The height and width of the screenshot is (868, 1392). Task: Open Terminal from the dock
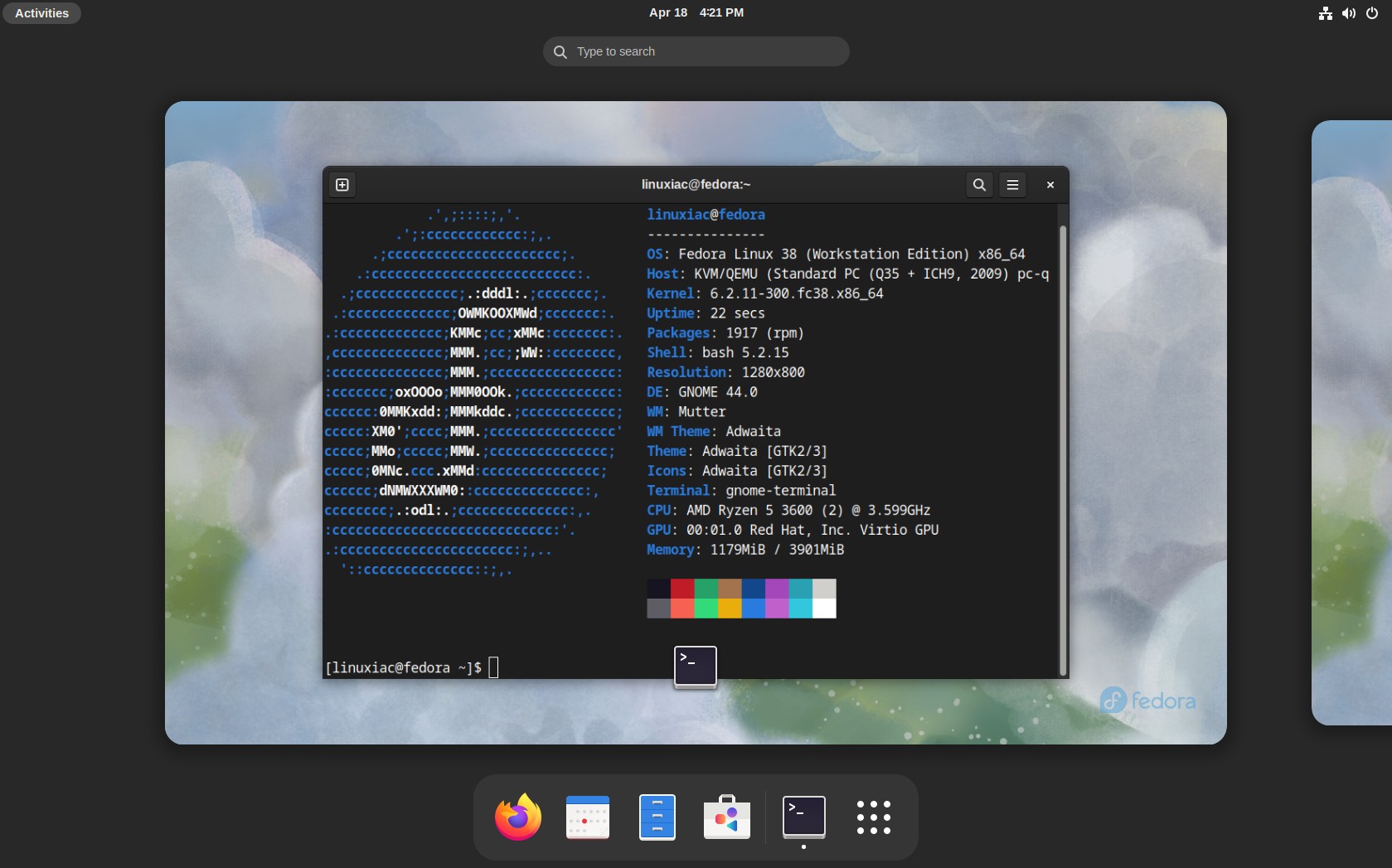click(x=804, y=817)
